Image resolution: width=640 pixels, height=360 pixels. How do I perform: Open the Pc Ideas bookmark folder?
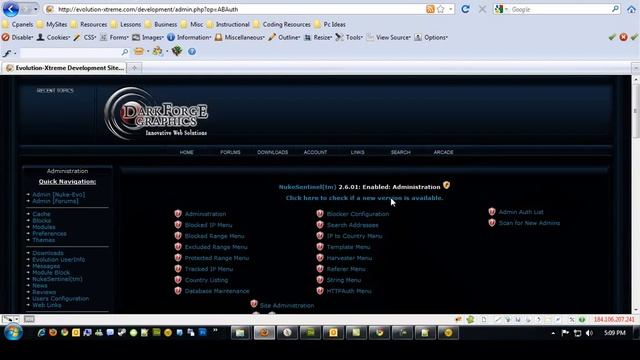point(330,24)
